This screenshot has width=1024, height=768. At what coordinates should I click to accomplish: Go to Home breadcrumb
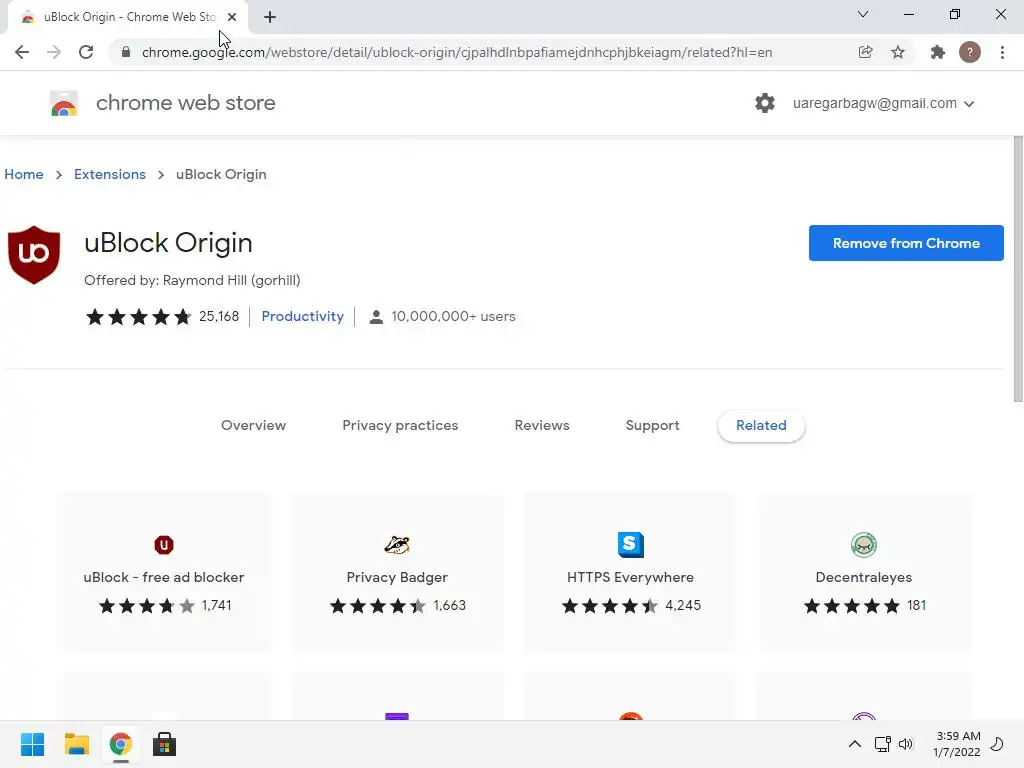24,174
